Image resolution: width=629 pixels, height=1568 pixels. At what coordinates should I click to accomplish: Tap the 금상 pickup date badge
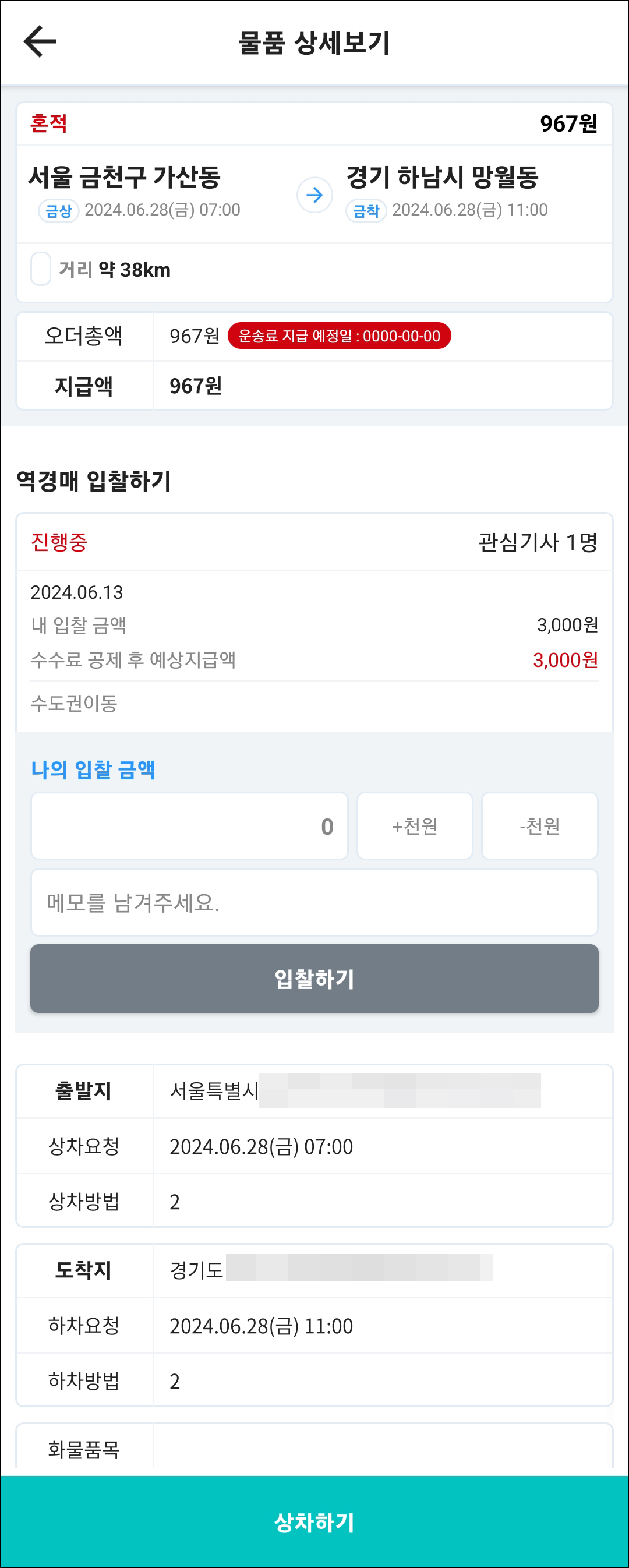pos(58,211)
